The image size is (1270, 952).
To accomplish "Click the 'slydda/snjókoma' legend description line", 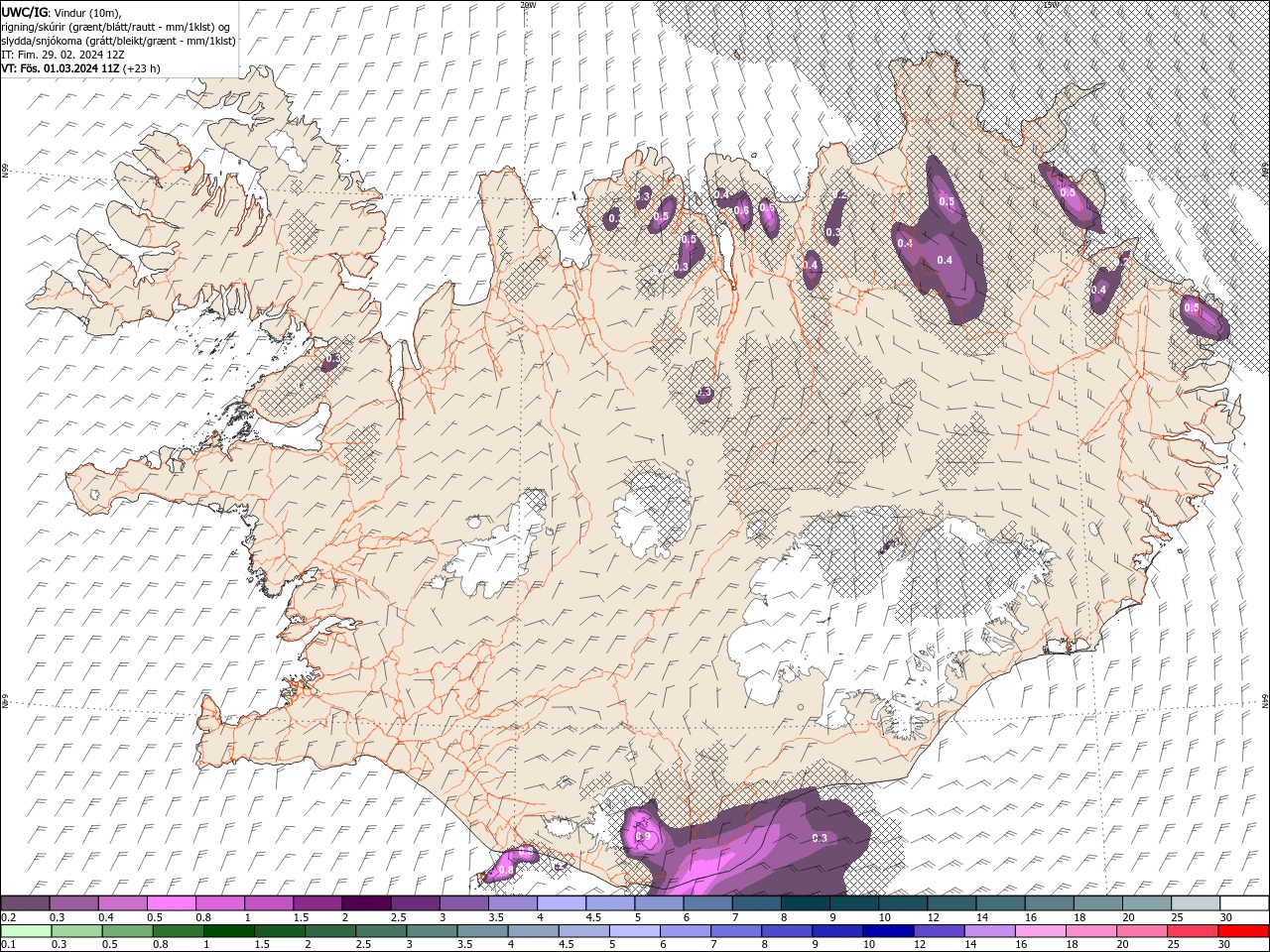I will pos(119,41).
